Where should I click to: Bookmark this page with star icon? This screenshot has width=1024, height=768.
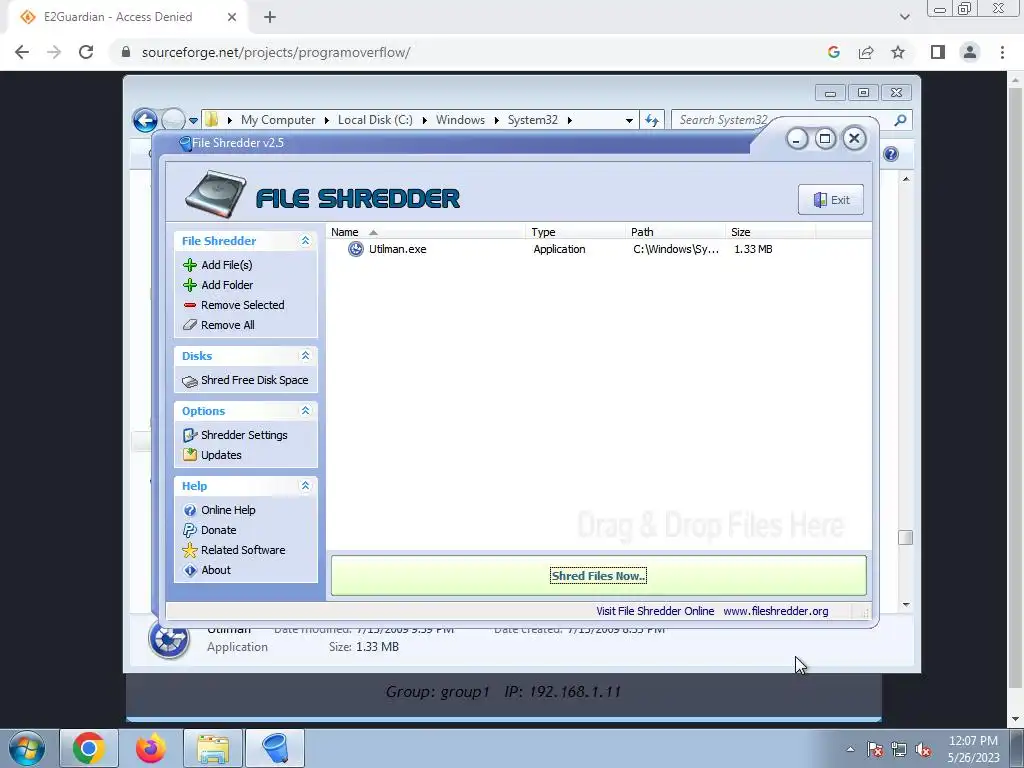899,52
